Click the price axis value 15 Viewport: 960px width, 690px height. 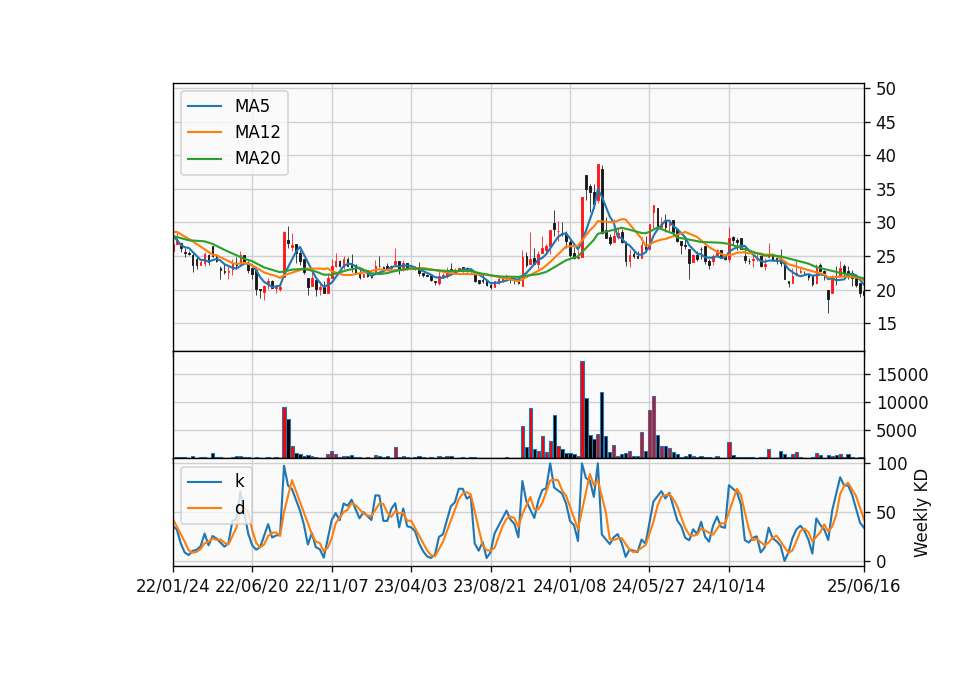point(886,324)
